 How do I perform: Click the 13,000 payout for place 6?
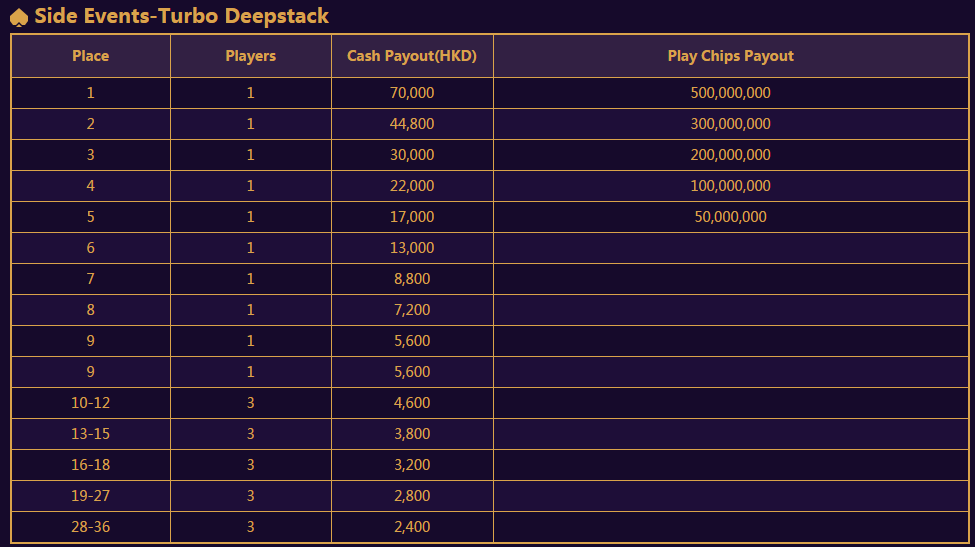point(412,248)
